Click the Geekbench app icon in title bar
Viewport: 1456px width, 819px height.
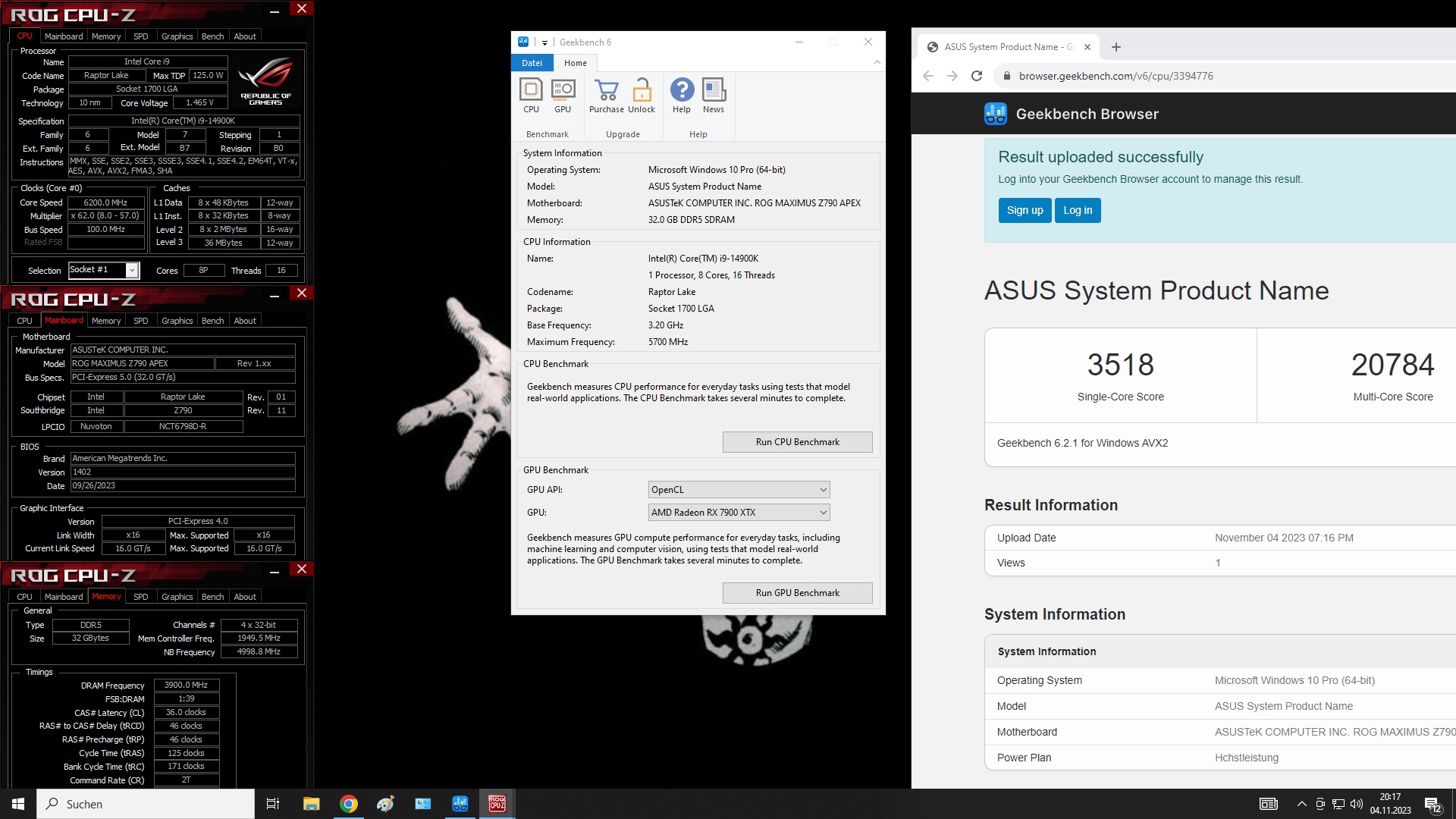coord(523,42)
